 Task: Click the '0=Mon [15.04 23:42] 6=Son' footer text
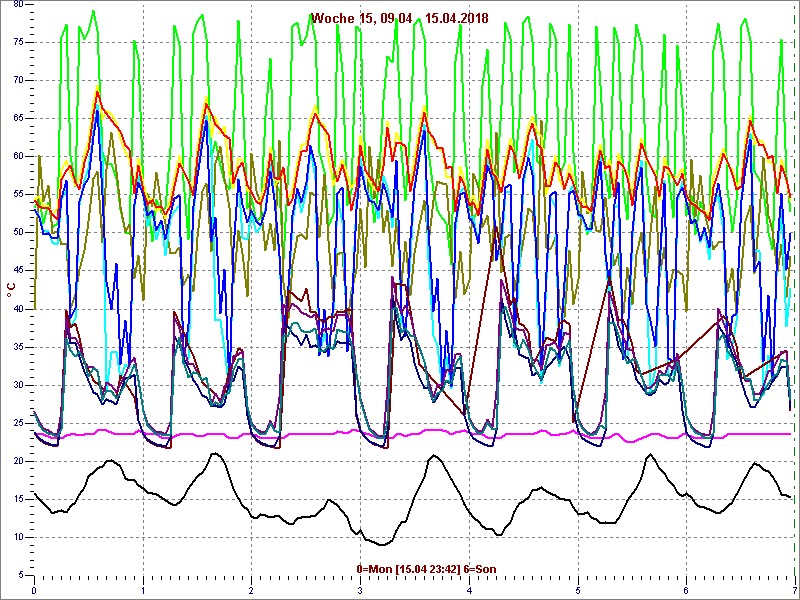pyautogui.click(x=426, y=569)
